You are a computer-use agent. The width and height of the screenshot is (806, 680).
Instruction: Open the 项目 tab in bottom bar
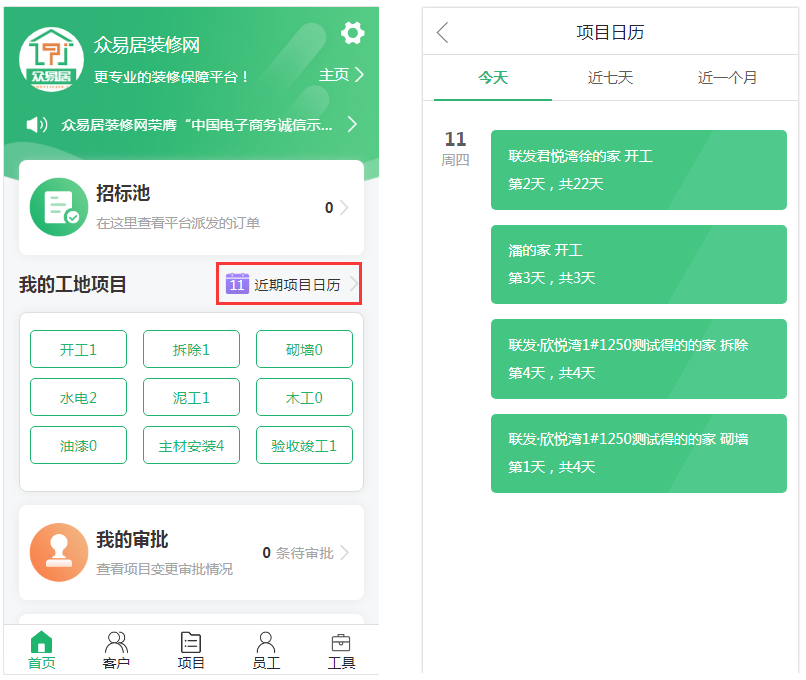[x=191, y=650]
